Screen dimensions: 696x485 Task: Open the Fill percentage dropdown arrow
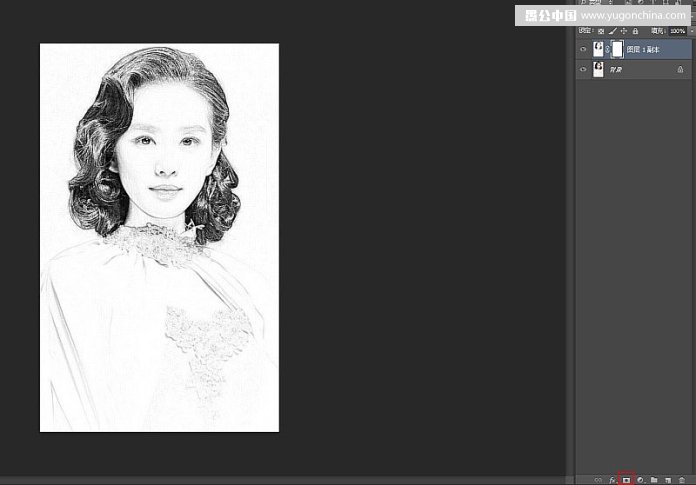click(692, 31)
